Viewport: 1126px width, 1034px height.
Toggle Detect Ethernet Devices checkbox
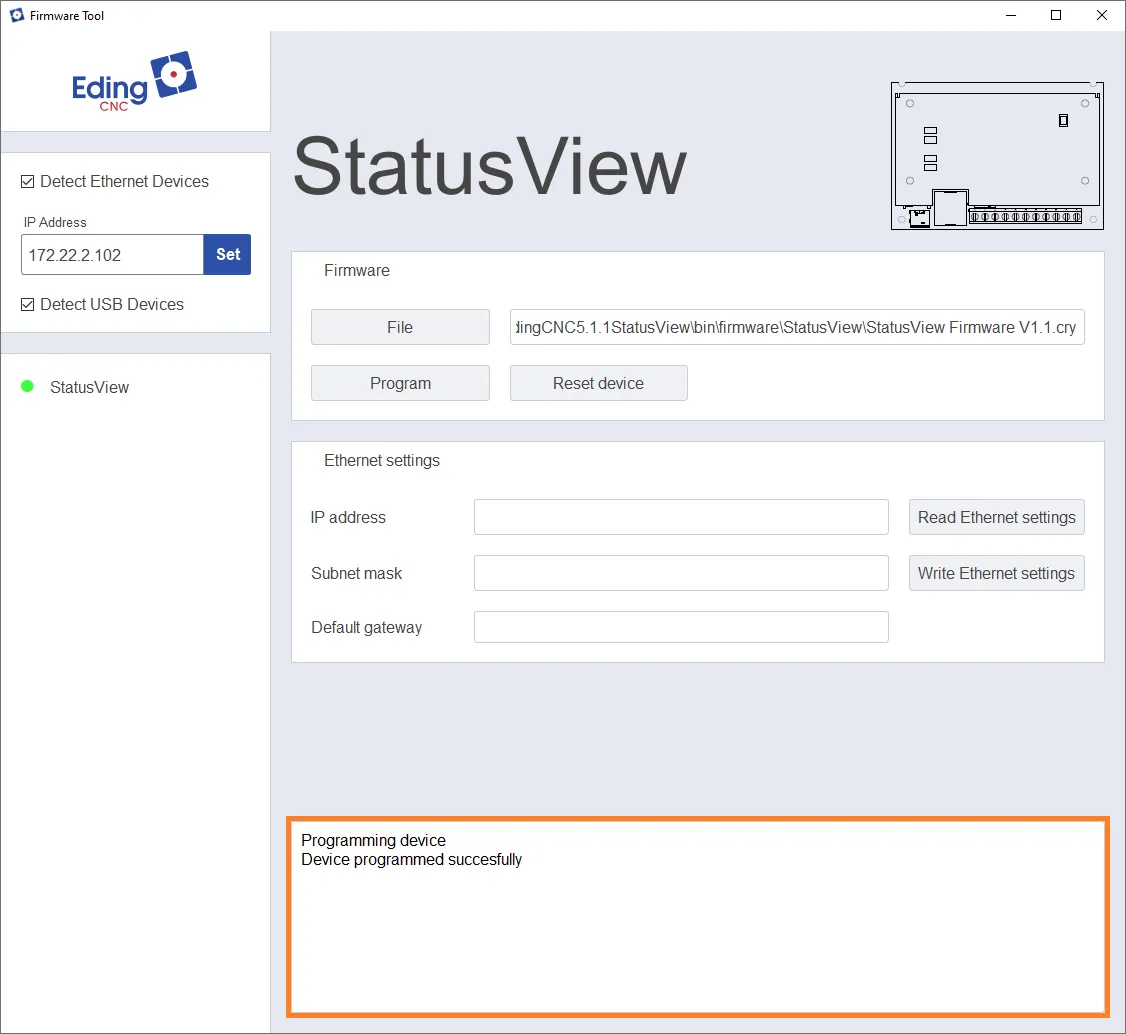[x=27, y=182]
